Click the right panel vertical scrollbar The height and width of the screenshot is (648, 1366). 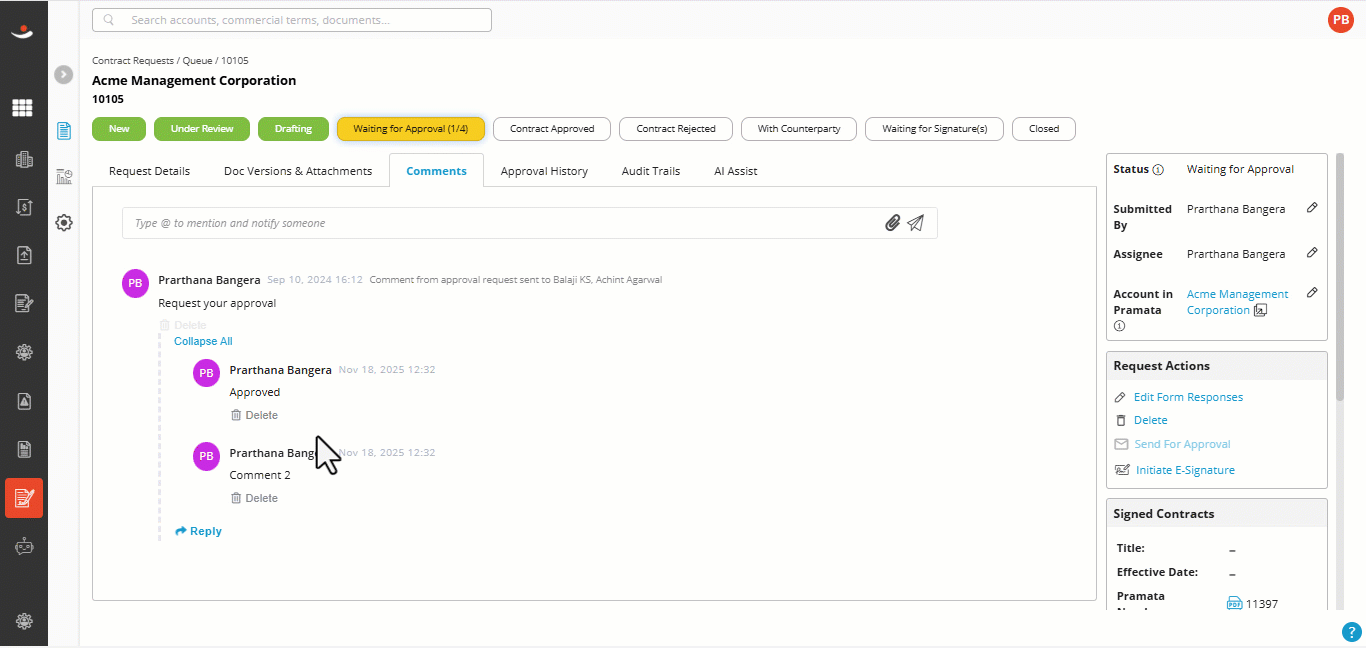tap(1340, 275)
